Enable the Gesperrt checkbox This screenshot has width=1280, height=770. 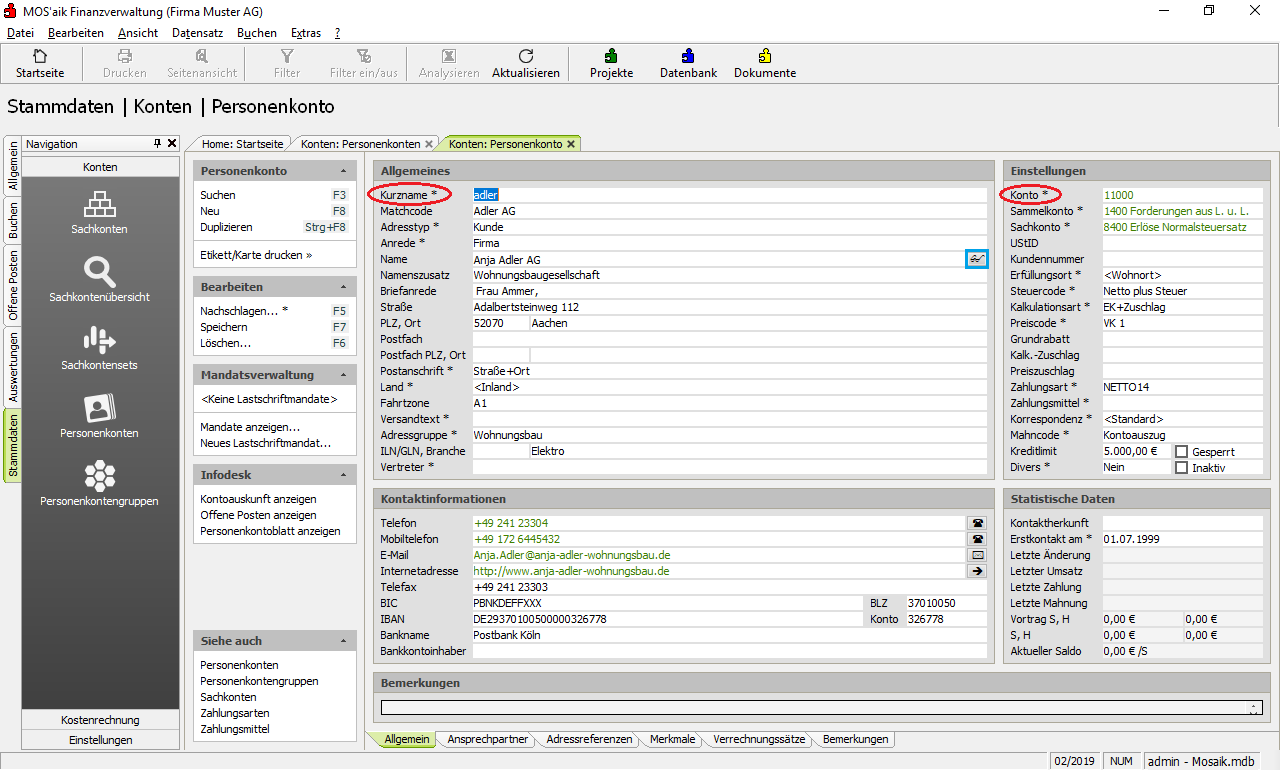point(1181,452)
